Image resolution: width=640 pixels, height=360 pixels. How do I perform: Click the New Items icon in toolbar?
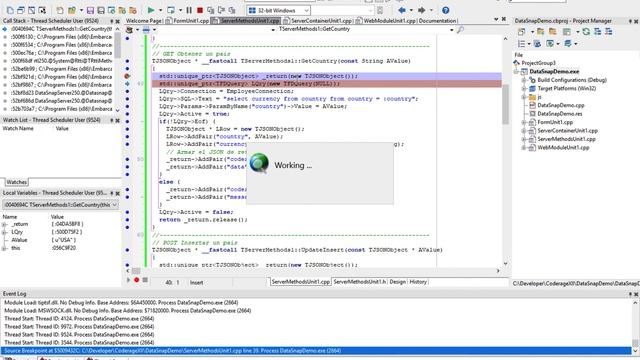pyautogui.click(x=60, y=10)
